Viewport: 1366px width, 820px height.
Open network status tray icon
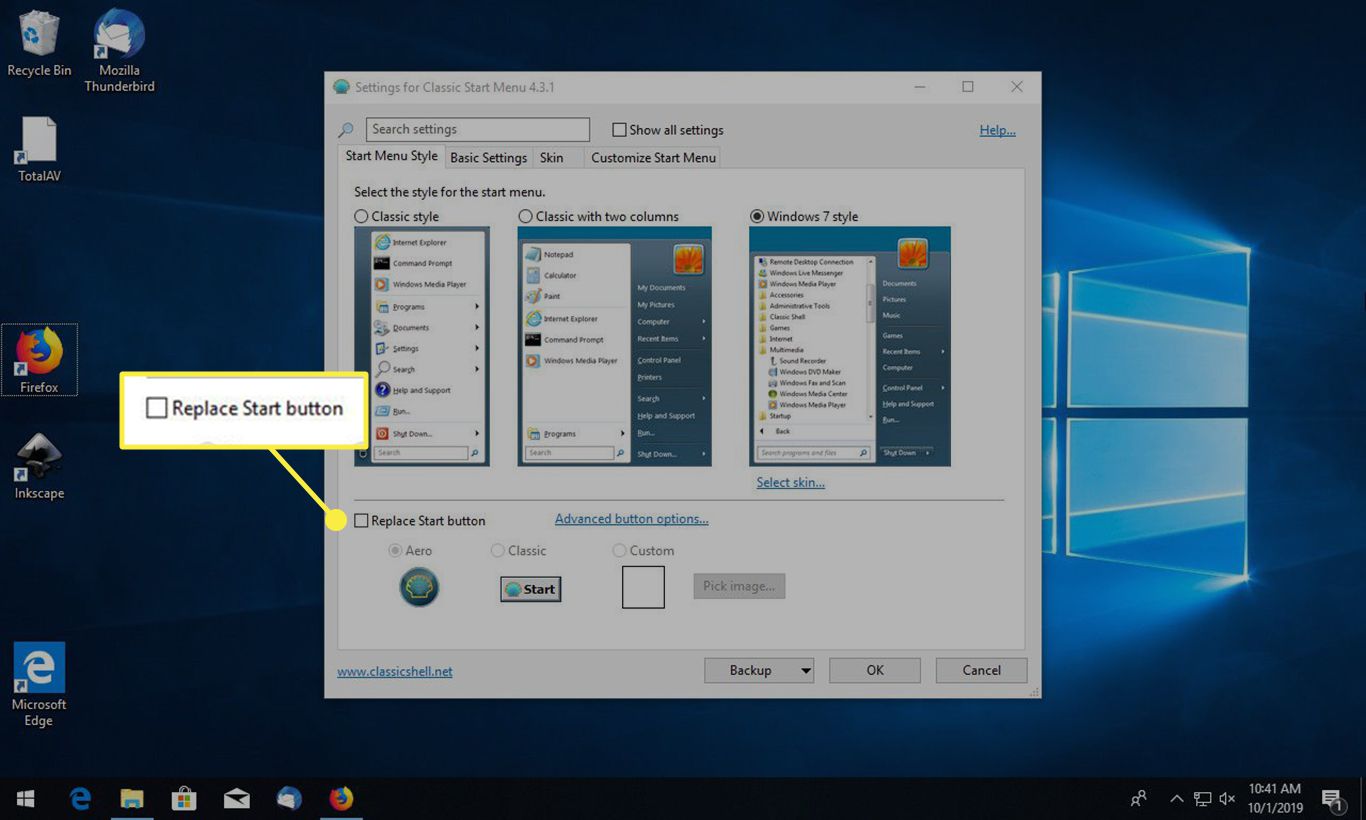[x=1202, y=799]
